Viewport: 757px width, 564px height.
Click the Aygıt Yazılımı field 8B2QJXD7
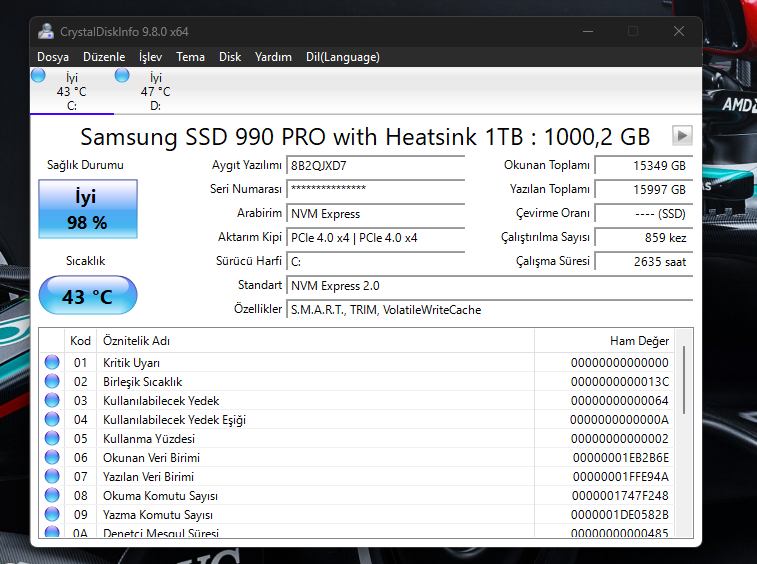(x=376, y=166)
